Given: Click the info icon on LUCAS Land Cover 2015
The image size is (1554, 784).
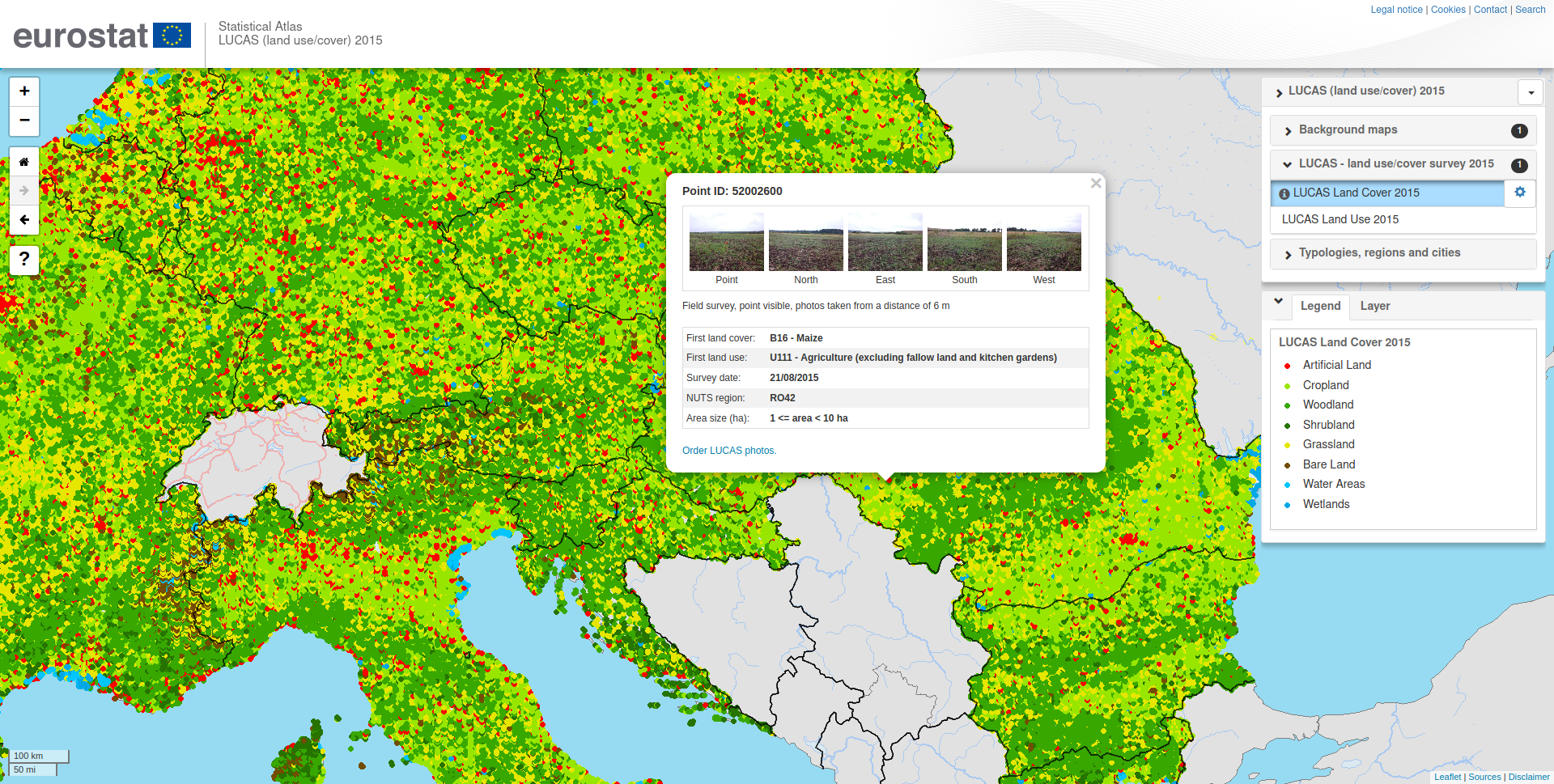Looking at the screenshot, I should pos(1284,194).
